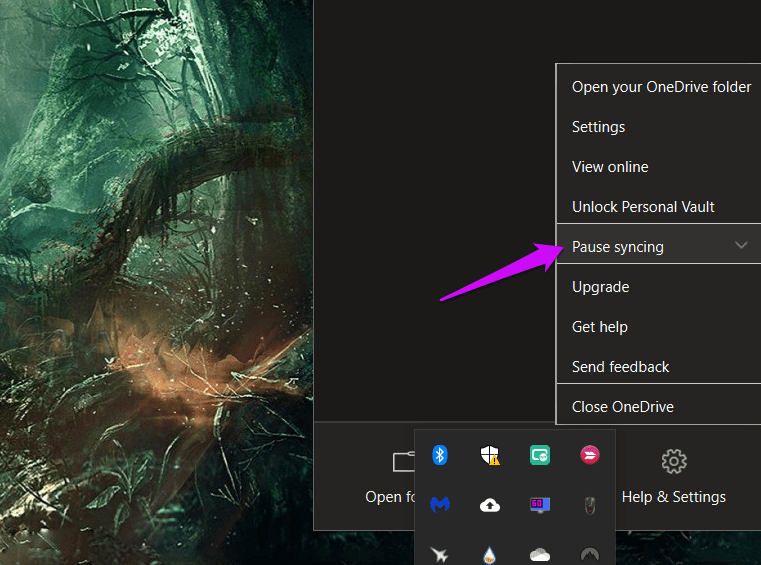Open the Malwarebytes blue M tray icon

440,505
